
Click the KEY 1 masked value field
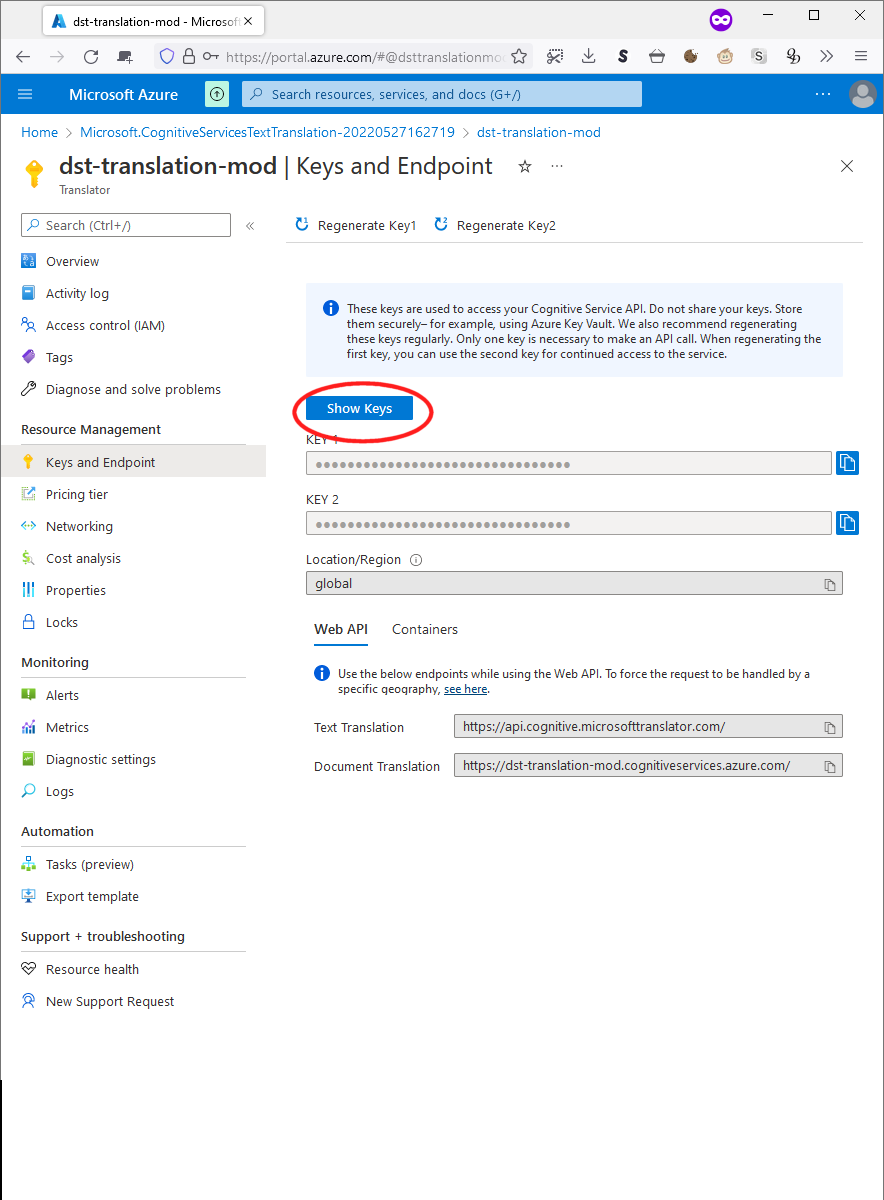[x=569, y=463]
